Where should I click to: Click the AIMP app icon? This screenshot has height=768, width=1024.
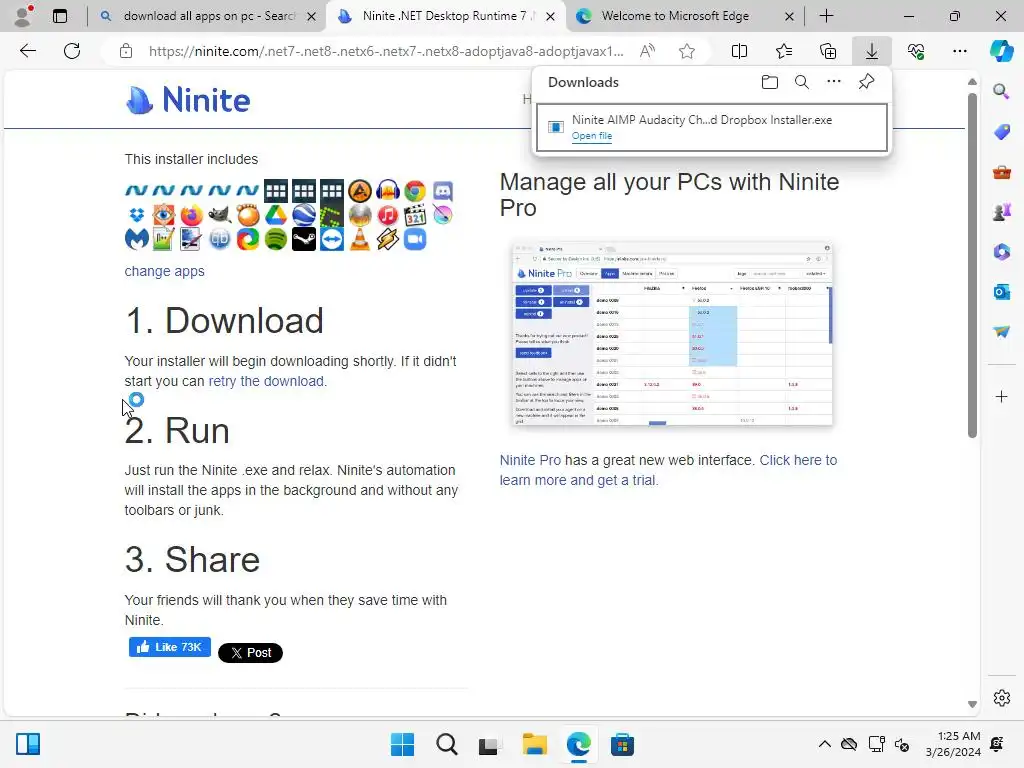pos(359,191)
